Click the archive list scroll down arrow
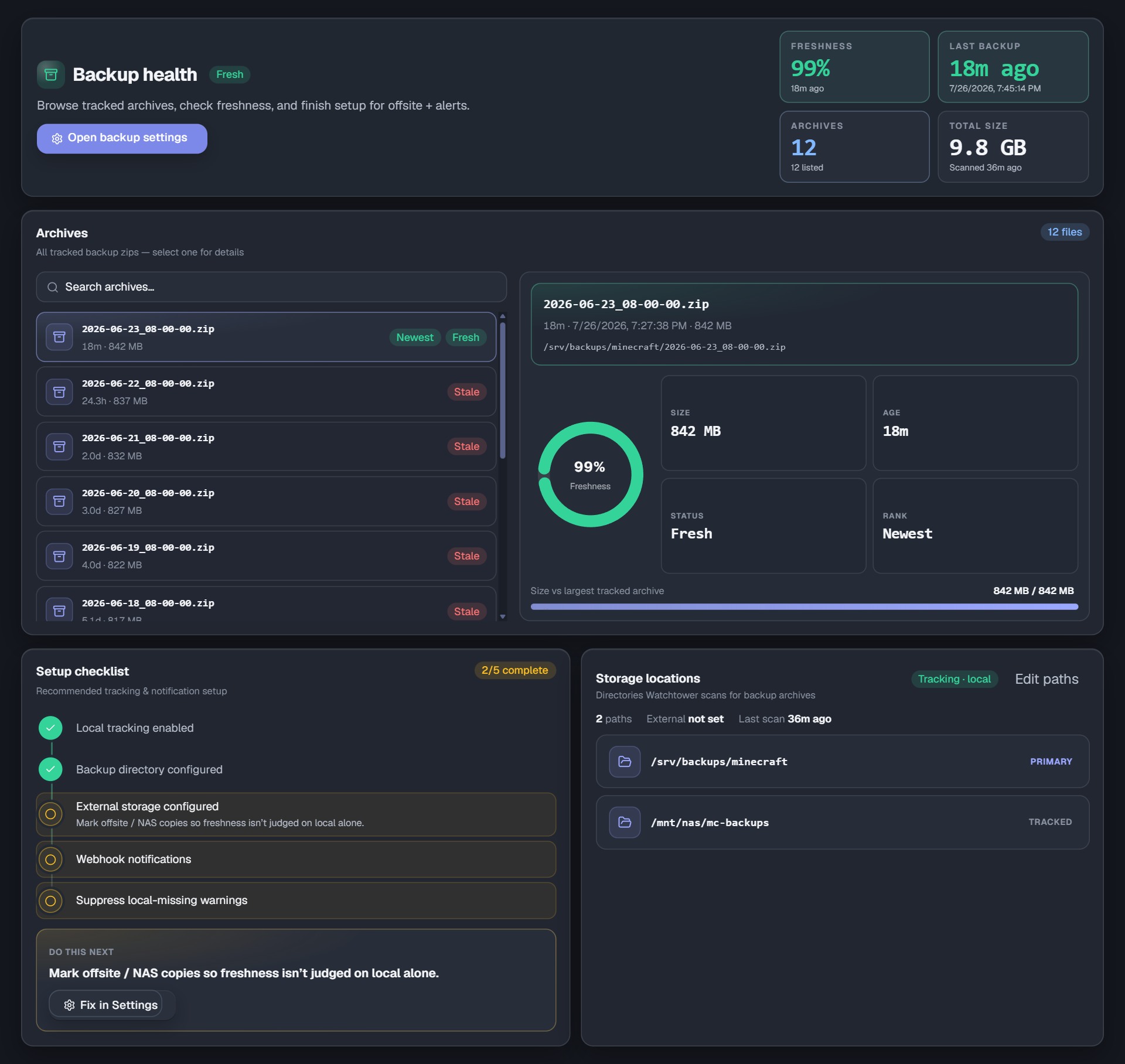This screenshot has height=1064, width=1125. [x=503, y=616]
